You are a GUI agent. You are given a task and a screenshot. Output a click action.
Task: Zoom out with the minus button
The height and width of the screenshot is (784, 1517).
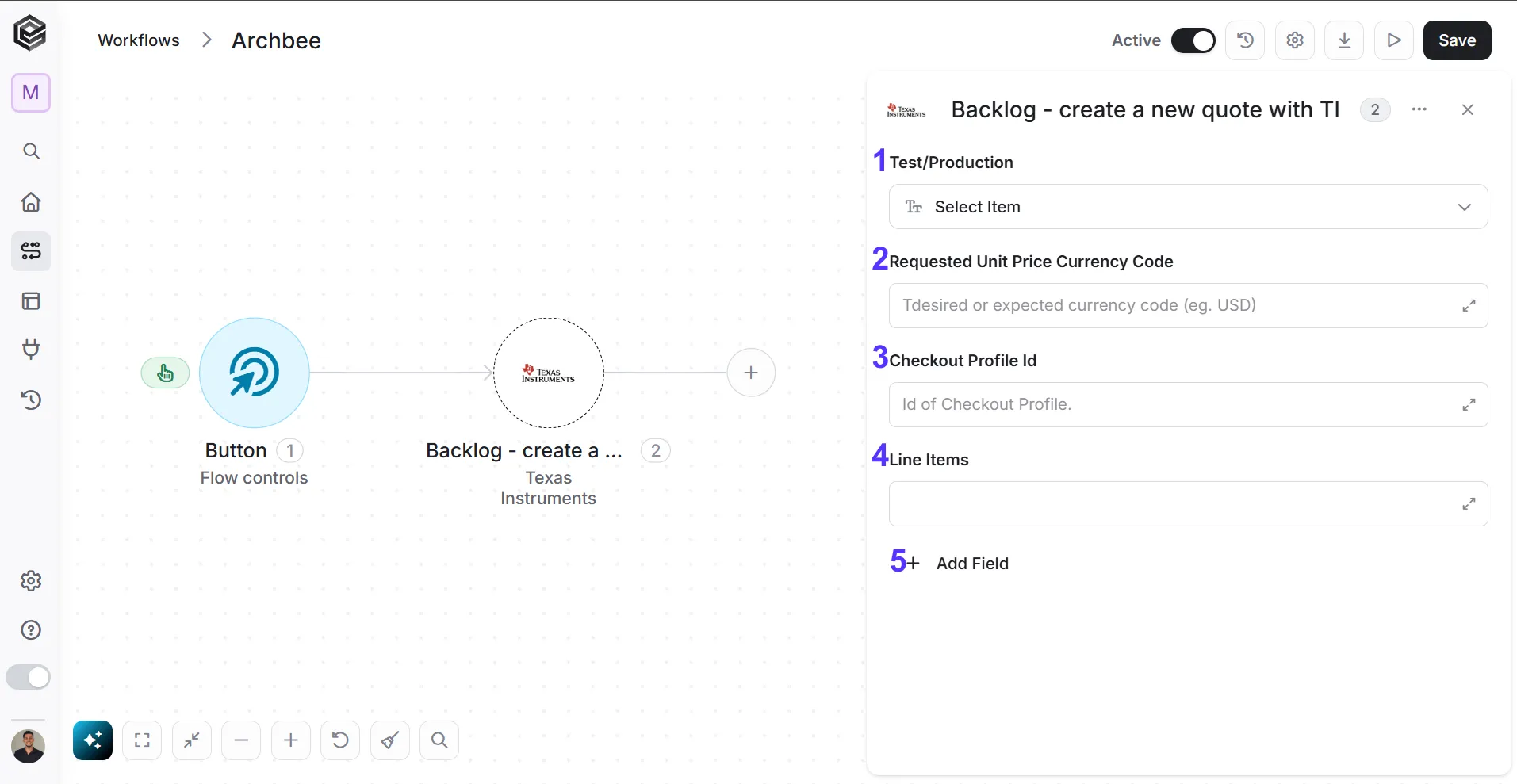pos(241,740)
